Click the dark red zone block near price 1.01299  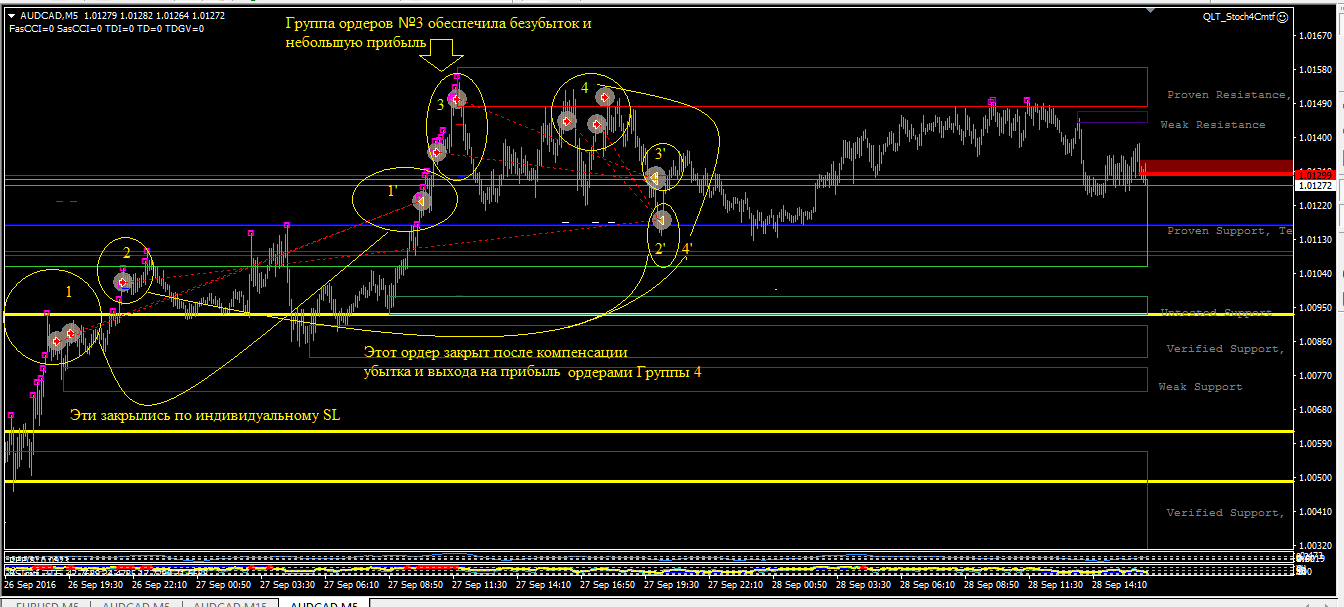[x=1217, y=167]
